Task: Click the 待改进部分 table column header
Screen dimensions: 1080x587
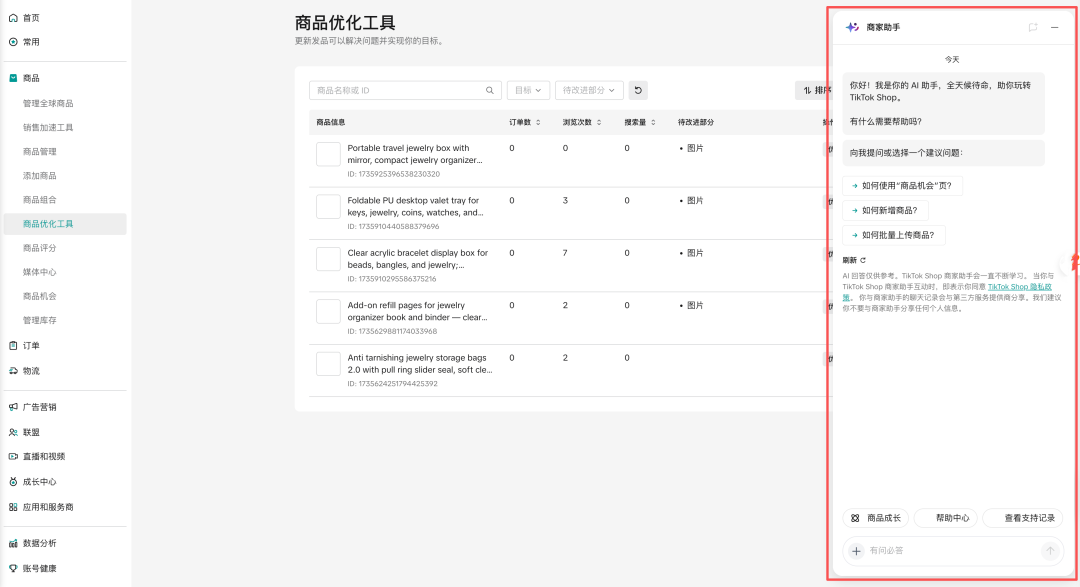Action: tap(696, 122)
